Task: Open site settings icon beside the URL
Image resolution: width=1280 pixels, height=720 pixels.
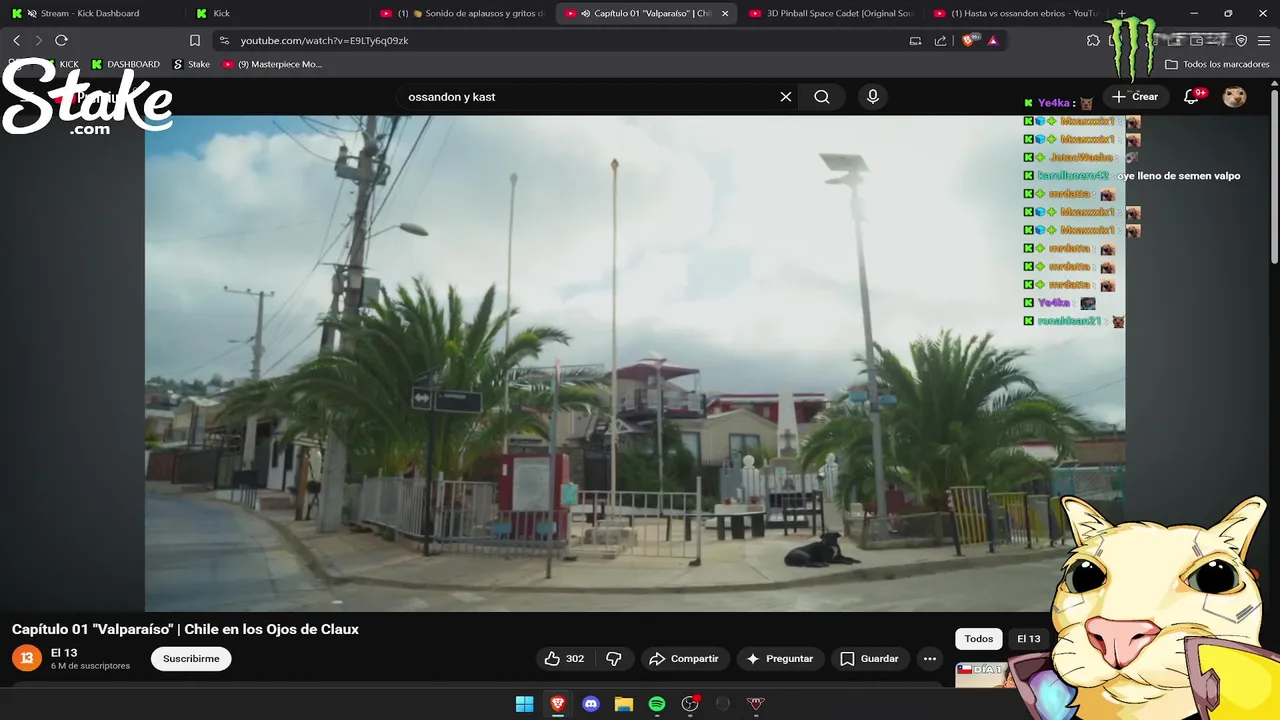Action: tap(224, 40)
